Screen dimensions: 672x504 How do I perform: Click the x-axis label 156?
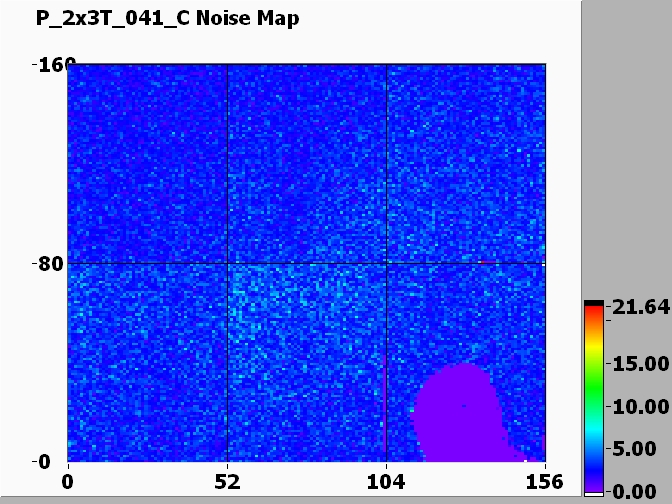545,481
